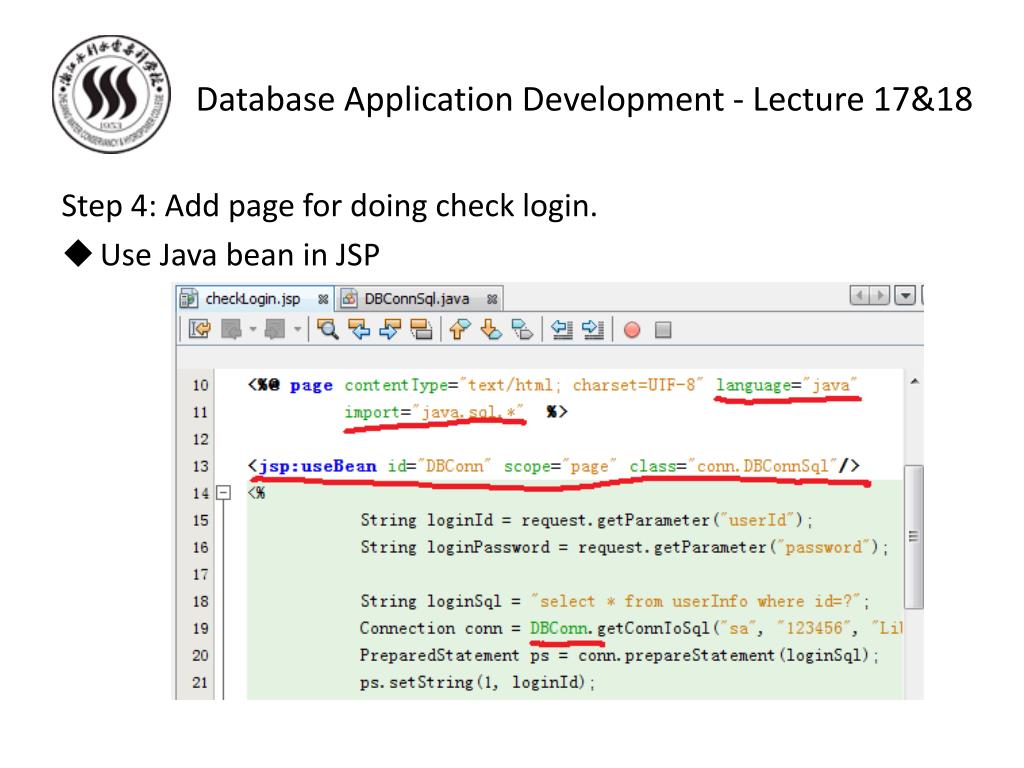
Task: Collapse code fold at line 14
Action: coord(223,492)
